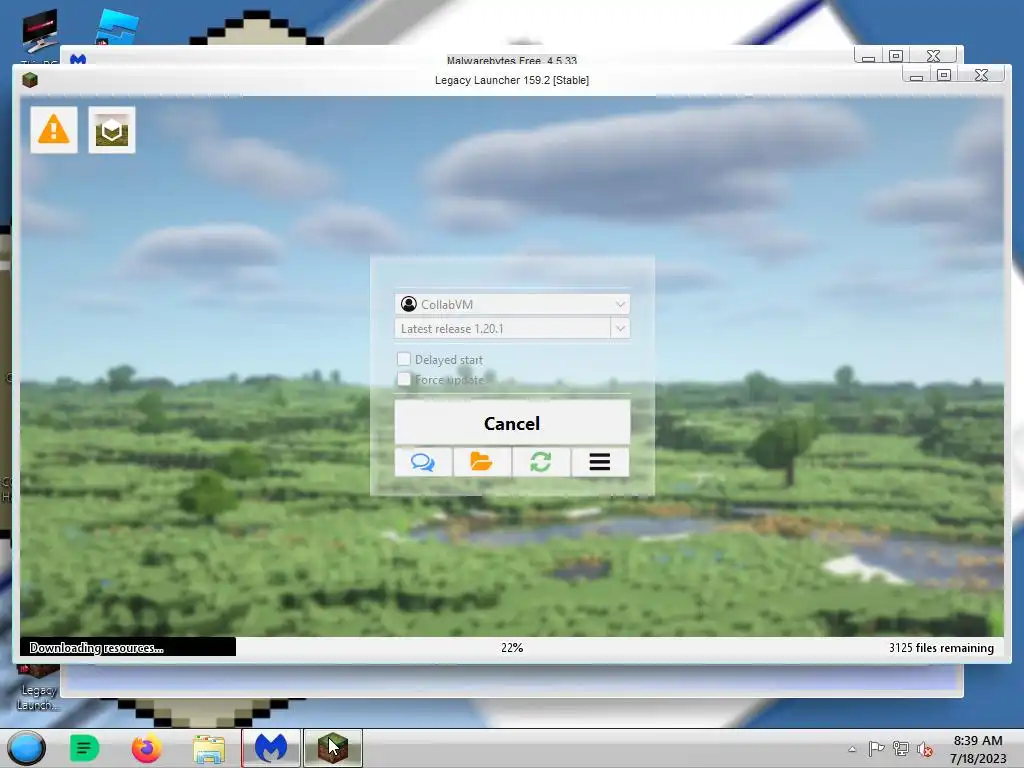This screenshot has width=1024, height=768.
Task: Click Legacy Launcher title bar grass icon
Action: coord(30,80)
